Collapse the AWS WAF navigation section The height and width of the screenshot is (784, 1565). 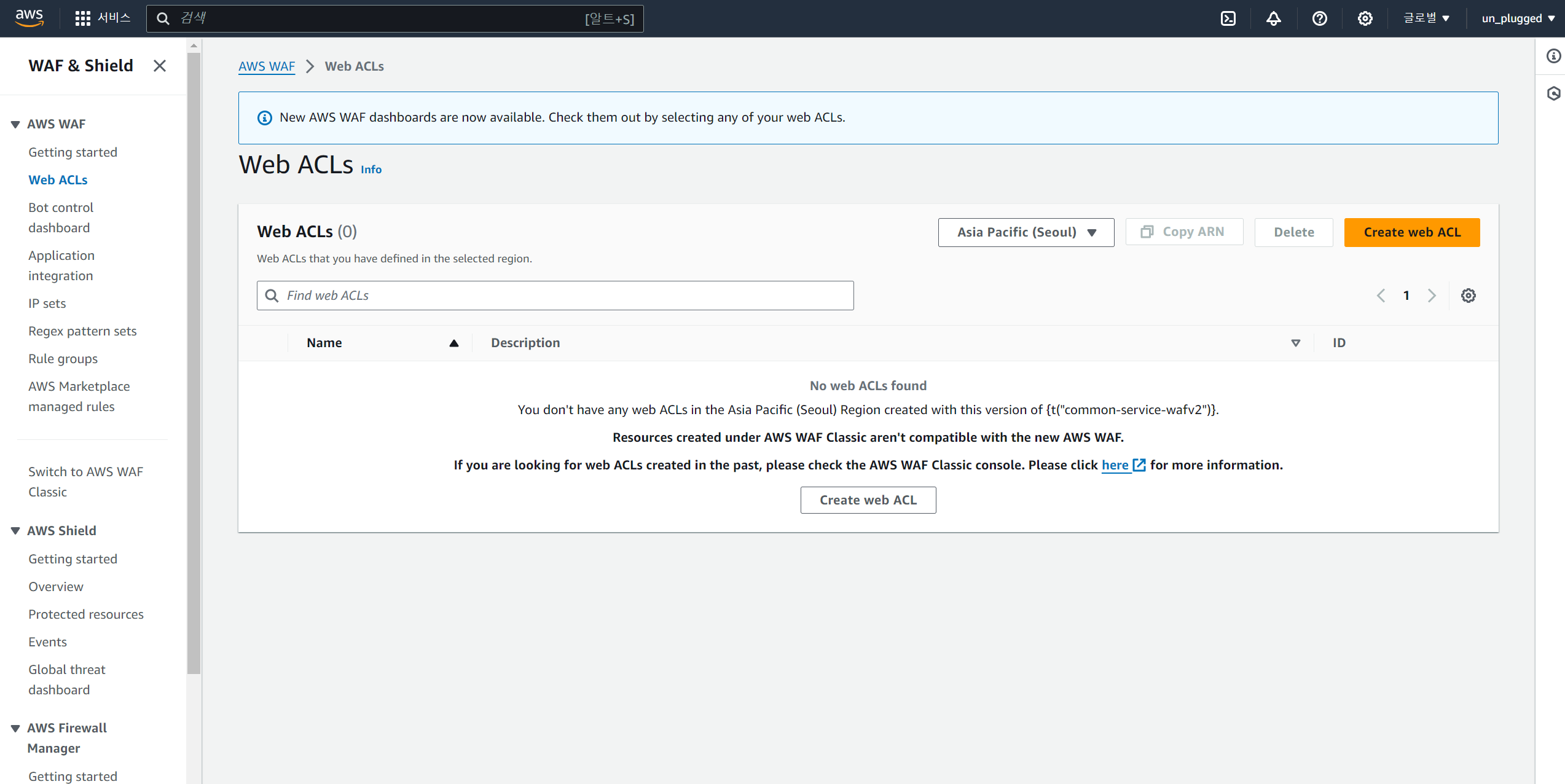[x=15, y=124]
